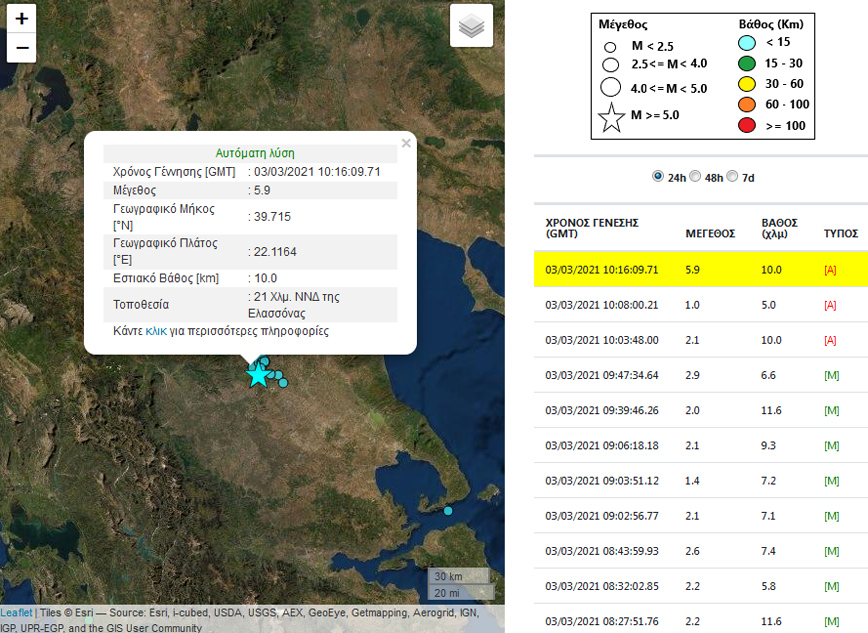
Task: Select the 7d time range radio button
Action: click(732, 176)
